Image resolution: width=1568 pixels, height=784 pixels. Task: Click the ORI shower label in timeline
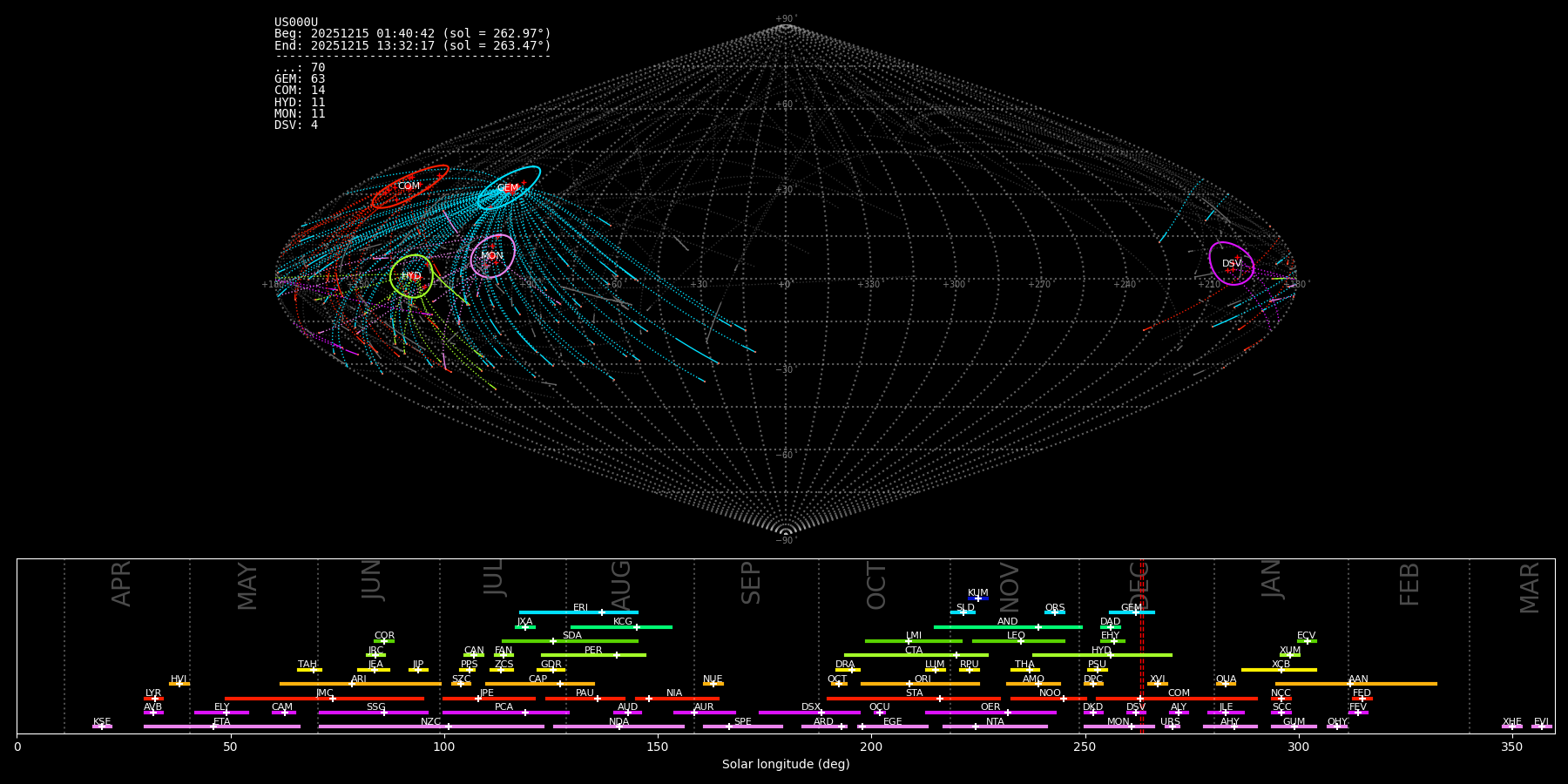tap(923, 679)
